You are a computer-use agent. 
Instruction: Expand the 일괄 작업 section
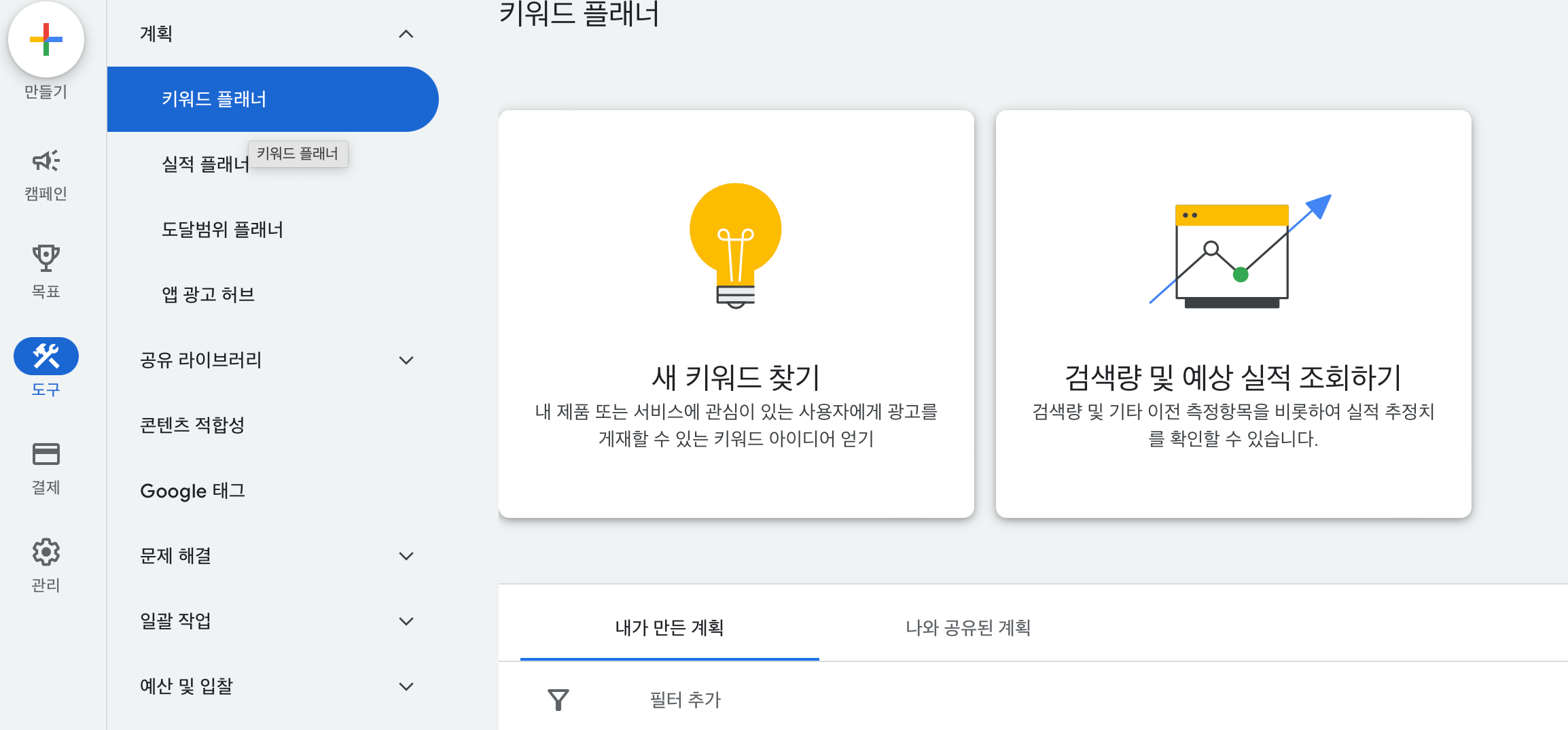406,621
